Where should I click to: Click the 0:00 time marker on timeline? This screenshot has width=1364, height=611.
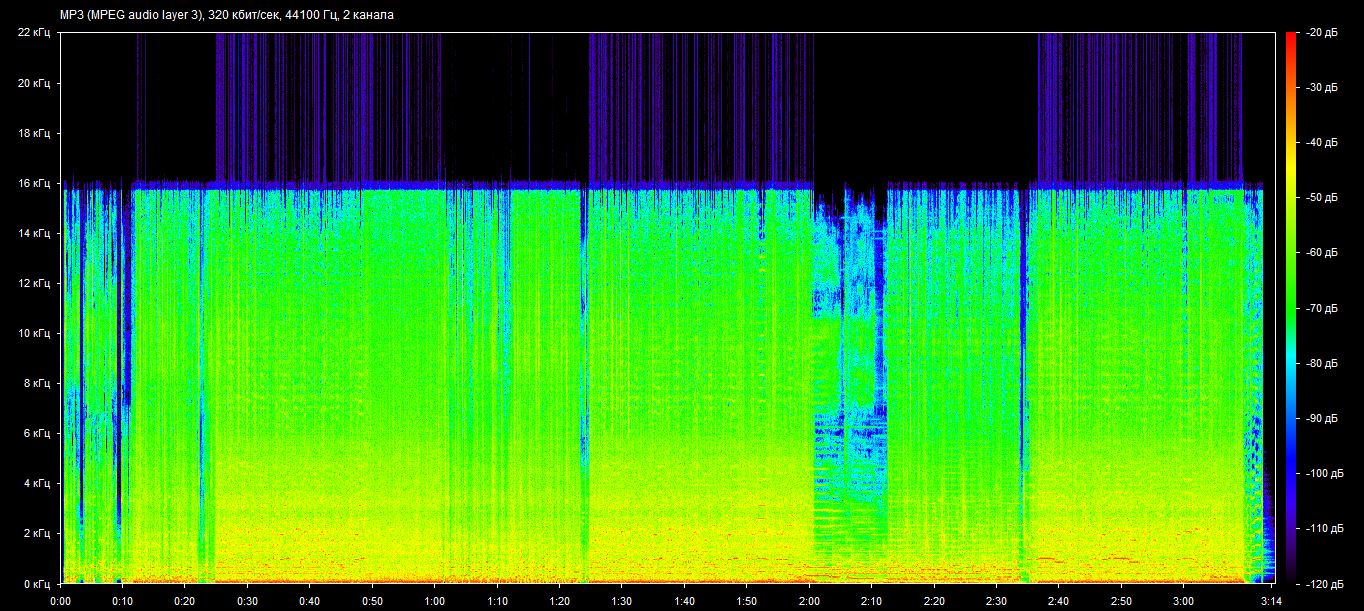tap(60, 601)
